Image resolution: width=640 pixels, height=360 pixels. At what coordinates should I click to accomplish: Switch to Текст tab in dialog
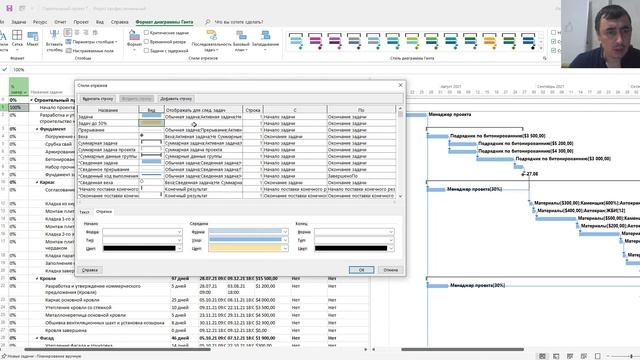coord(84,212)
